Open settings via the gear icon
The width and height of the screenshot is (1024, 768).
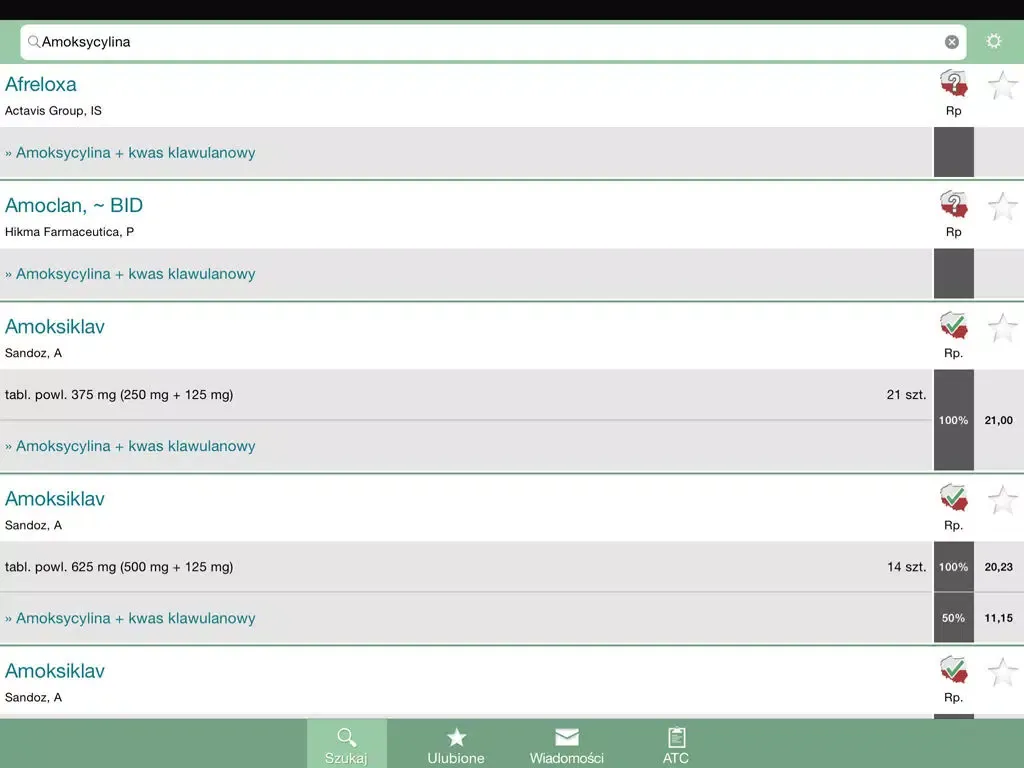(x=993, y=41)
